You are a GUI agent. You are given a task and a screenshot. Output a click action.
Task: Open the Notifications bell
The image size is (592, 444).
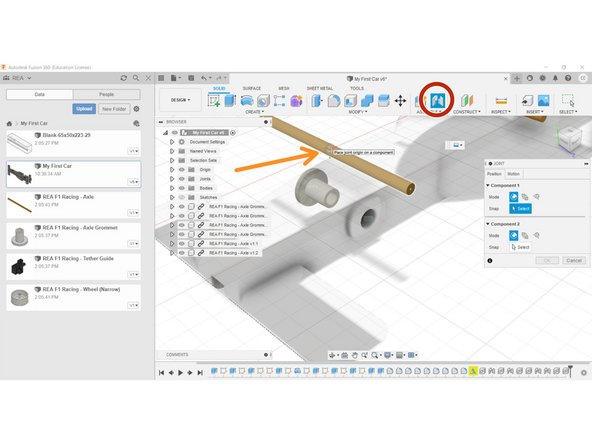(x=555, y=78)
